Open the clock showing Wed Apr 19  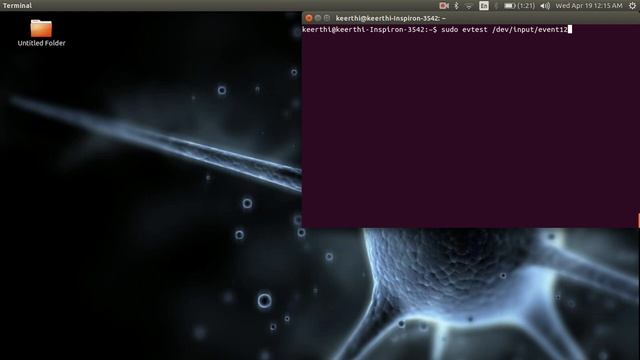coord(589,6)
